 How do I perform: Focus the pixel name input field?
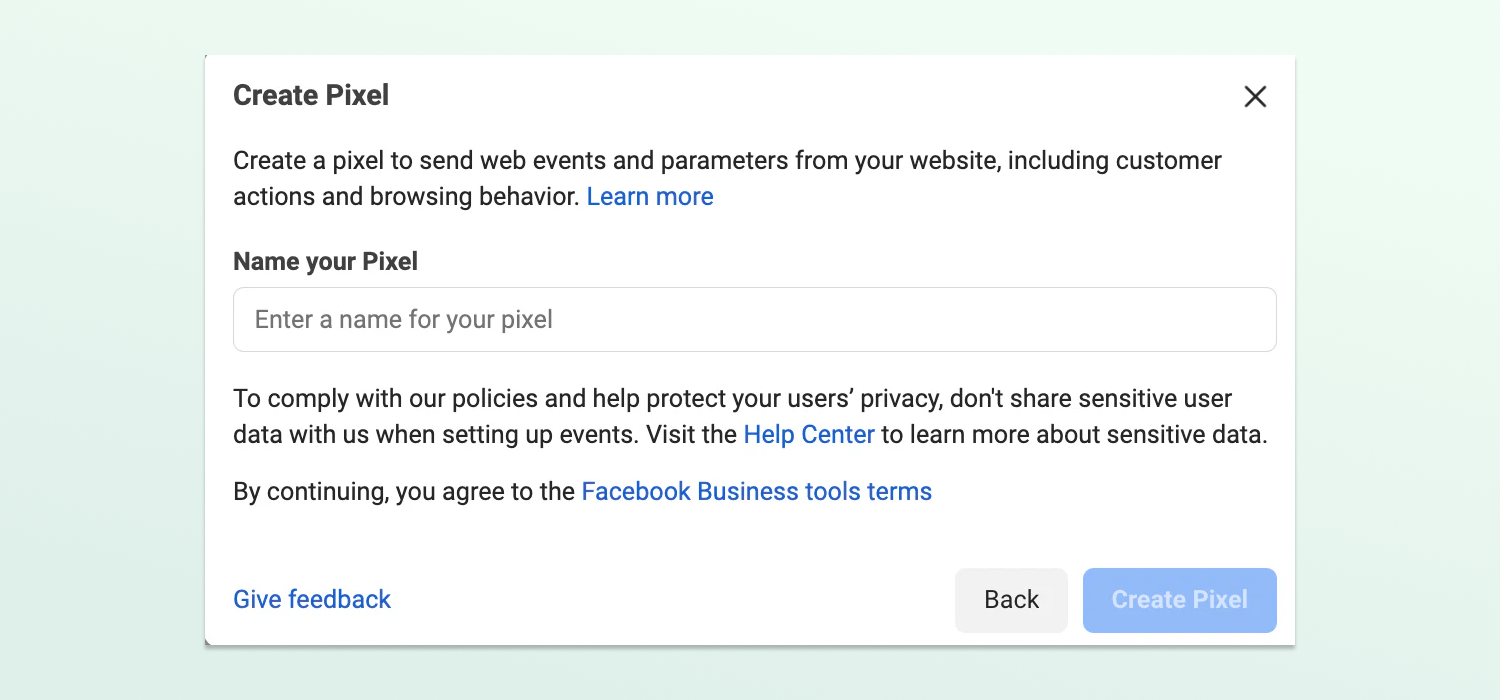754,320
